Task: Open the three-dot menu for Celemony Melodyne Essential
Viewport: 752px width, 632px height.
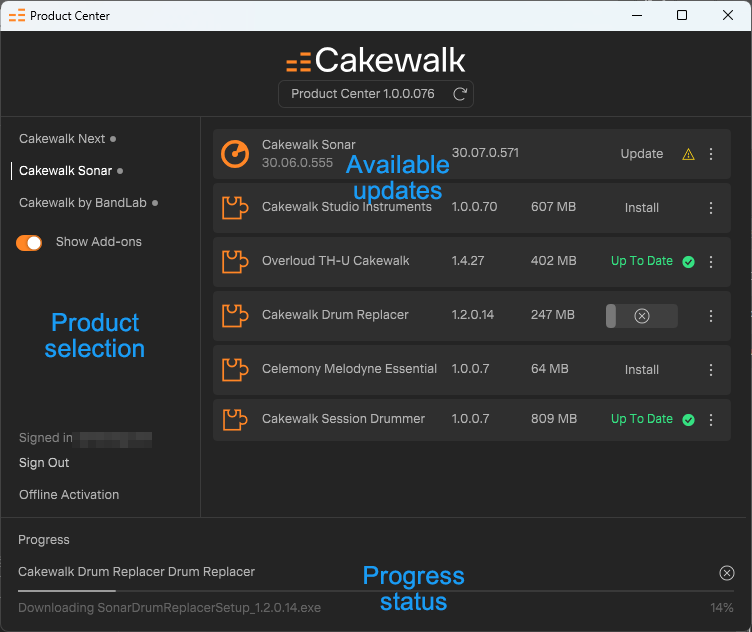Action: [711, 370]
